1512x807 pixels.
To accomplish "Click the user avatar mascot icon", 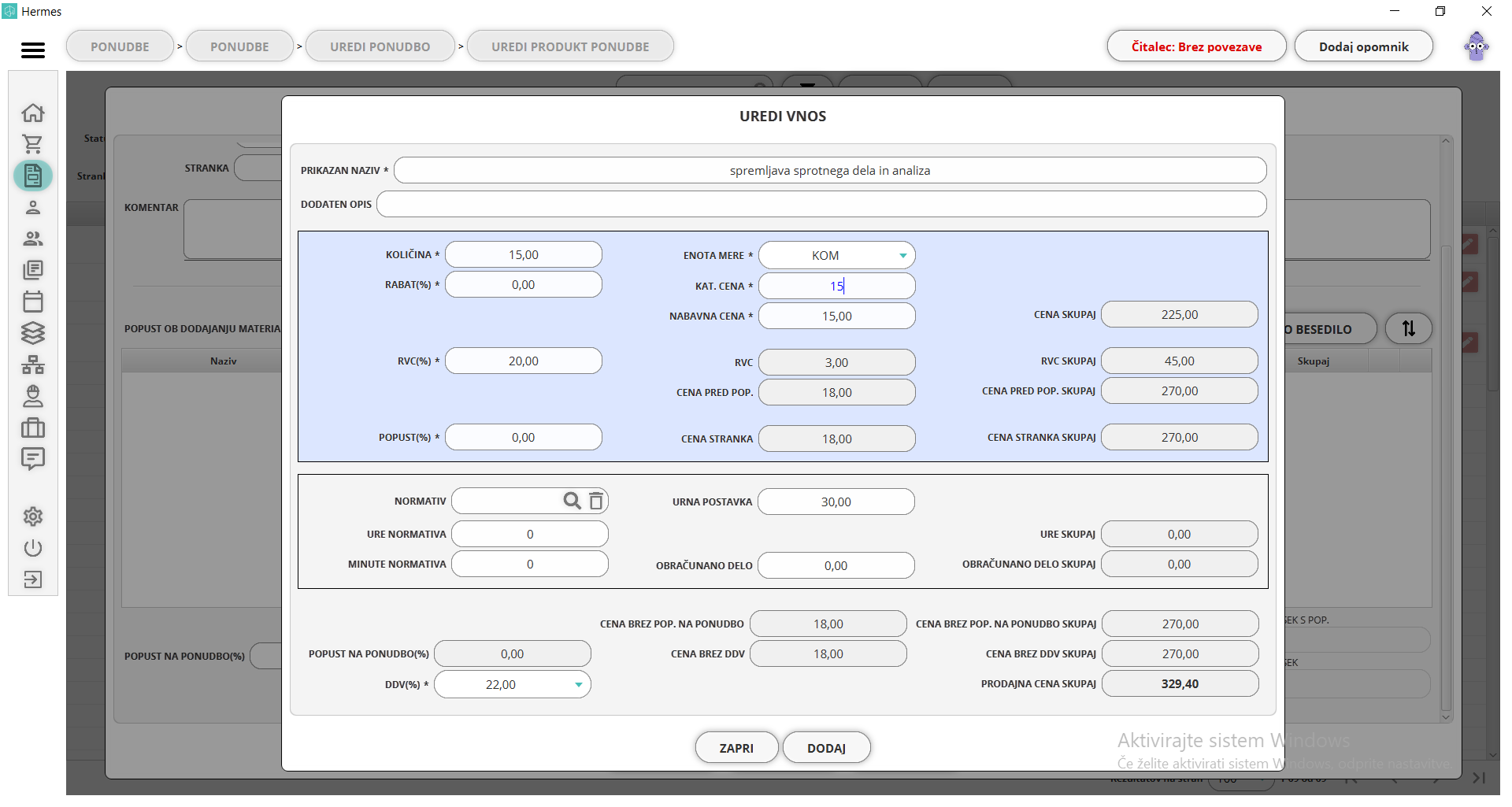I will pyautogui.click(x=1477, y=46).
